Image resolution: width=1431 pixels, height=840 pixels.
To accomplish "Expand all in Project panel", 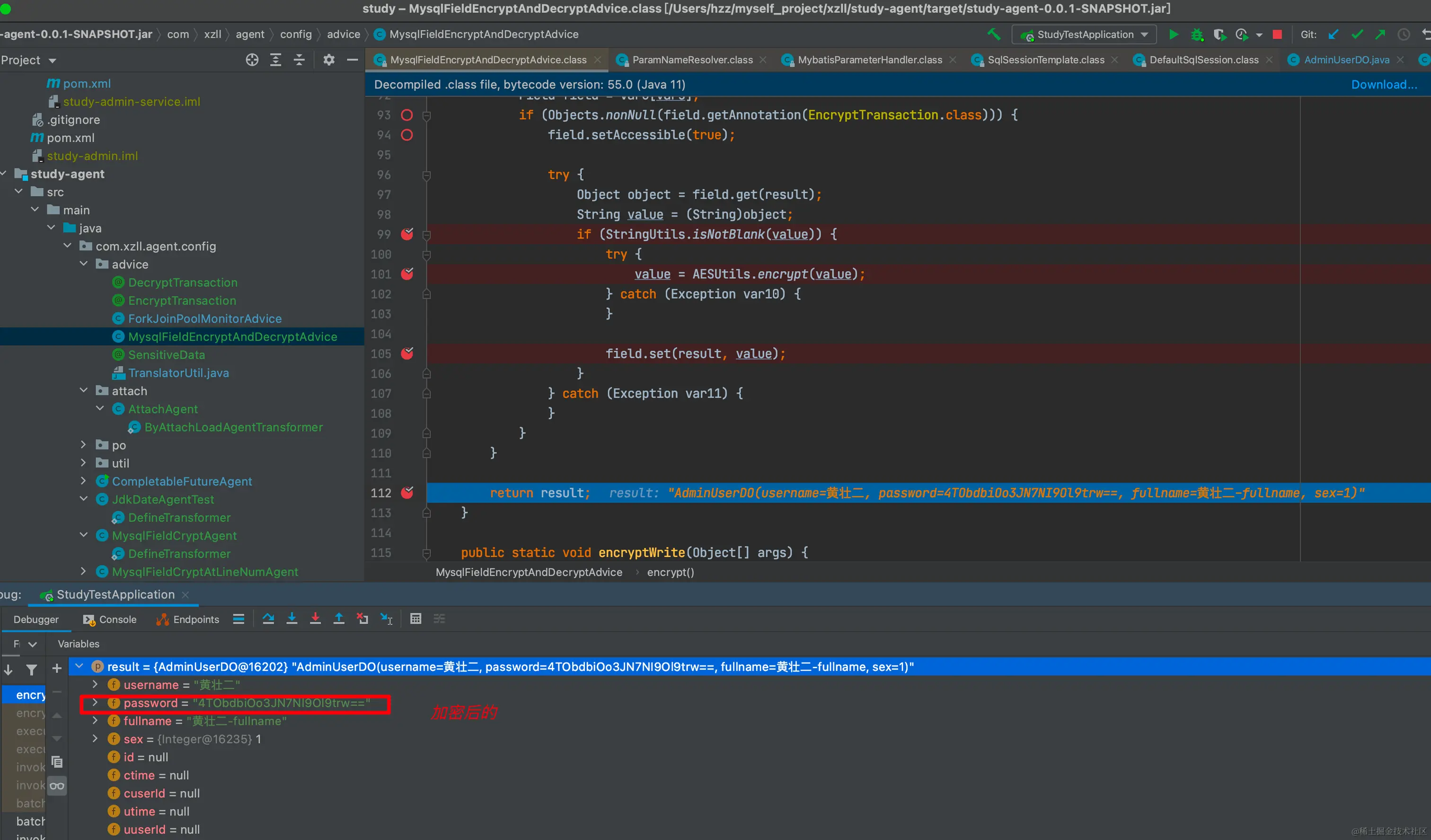I will point(275,60).
